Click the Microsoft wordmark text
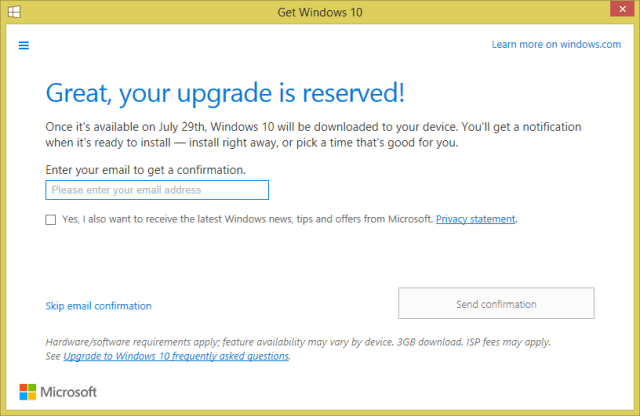The height and width of the screenshot is (416, 640). (x=68, y=391)
